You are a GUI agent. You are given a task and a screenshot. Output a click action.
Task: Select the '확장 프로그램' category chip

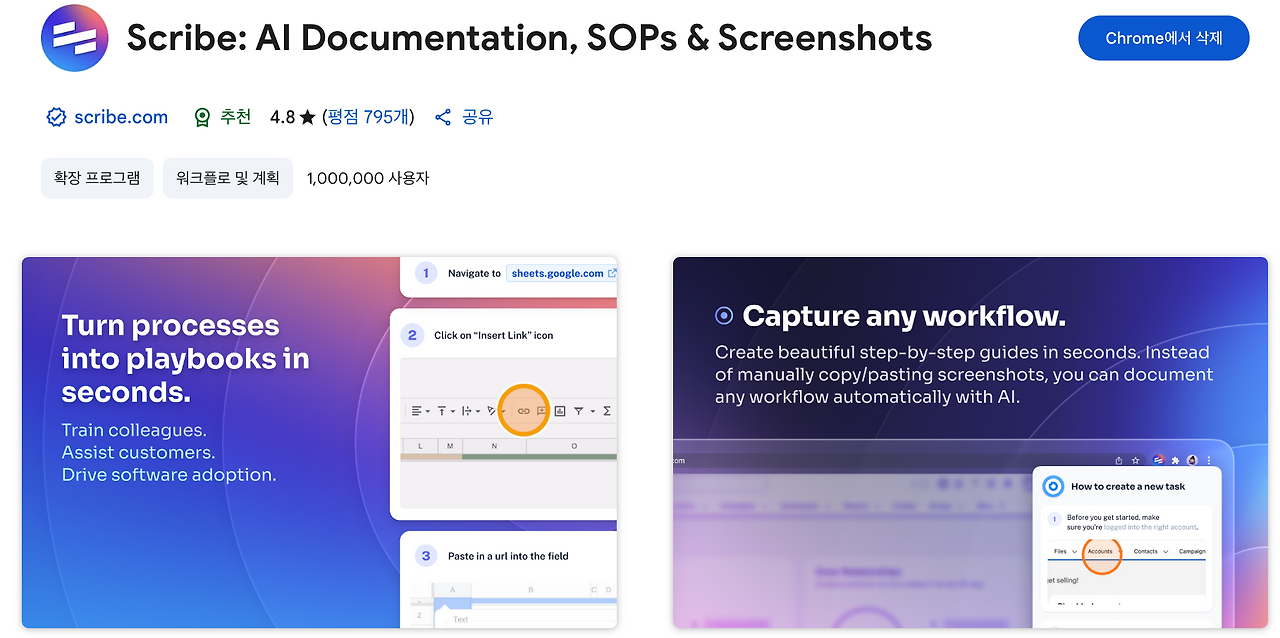97,178
